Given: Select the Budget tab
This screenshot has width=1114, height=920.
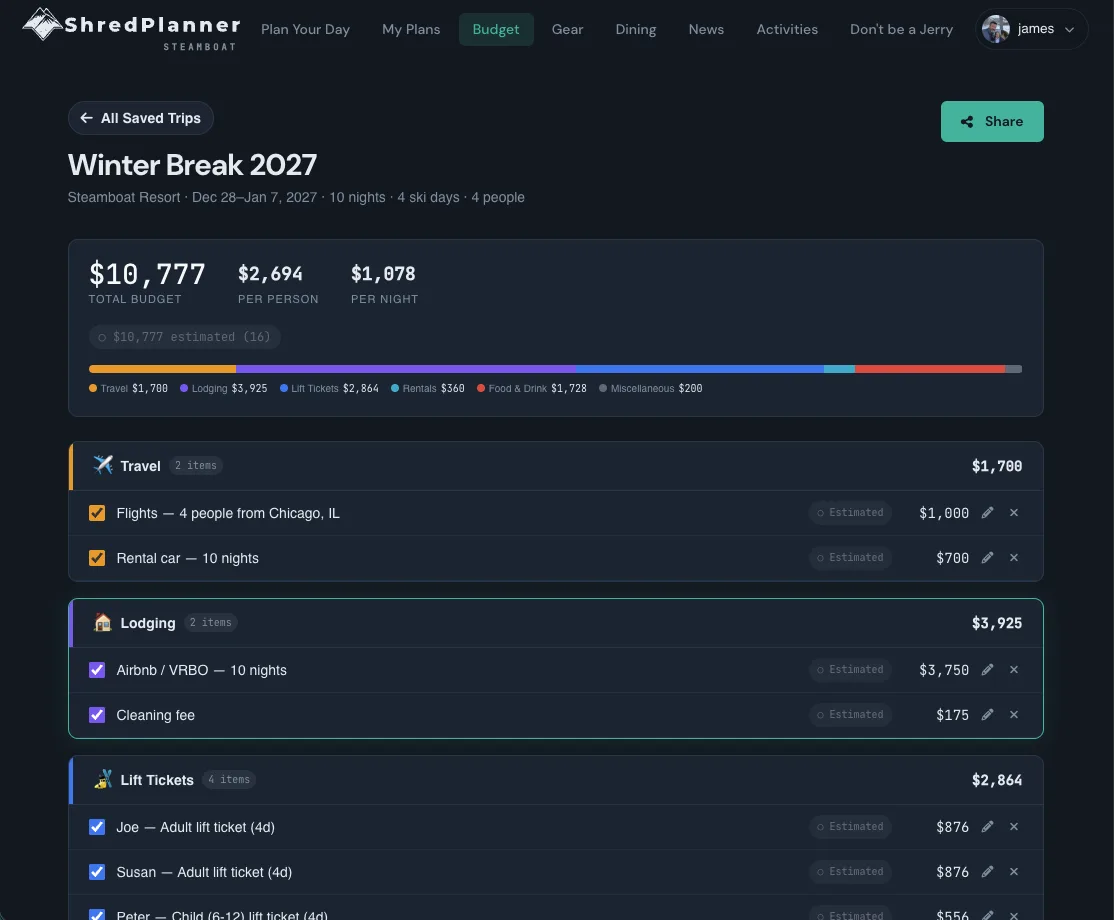Looking at the screenshot, I should coord(496,29).
